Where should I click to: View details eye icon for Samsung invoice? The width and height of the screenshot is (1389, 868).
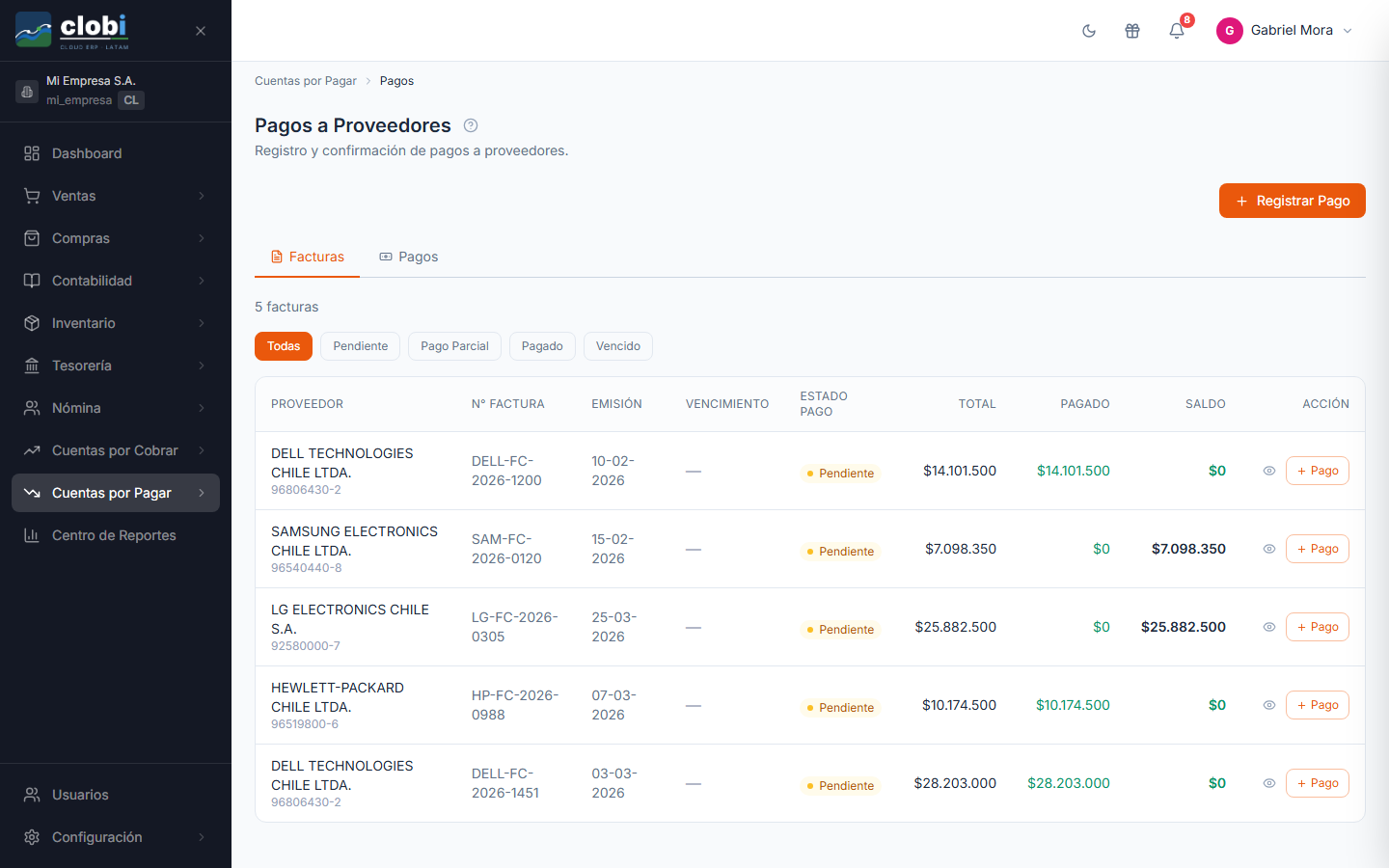pos(1269,549)
